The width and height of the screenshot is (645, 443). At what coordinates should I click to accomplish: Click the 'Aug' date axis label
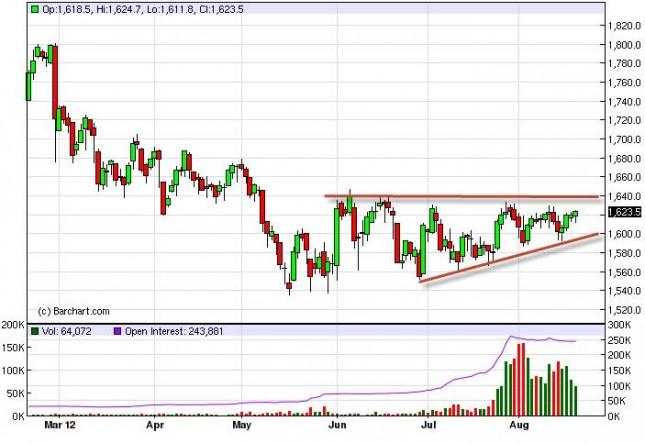tap(519, 425)
